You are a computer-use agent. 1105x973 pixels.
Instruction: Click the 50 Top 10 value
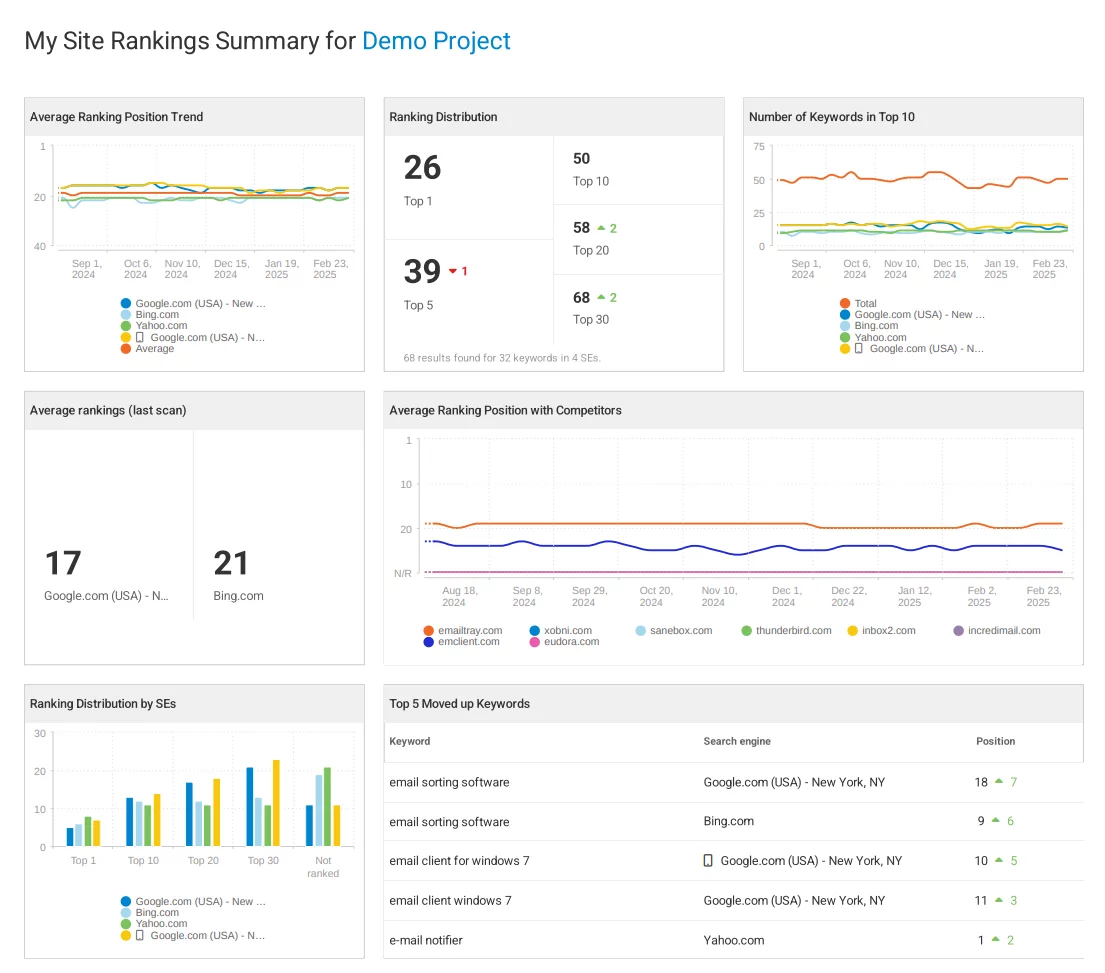(x=581, y=159)
